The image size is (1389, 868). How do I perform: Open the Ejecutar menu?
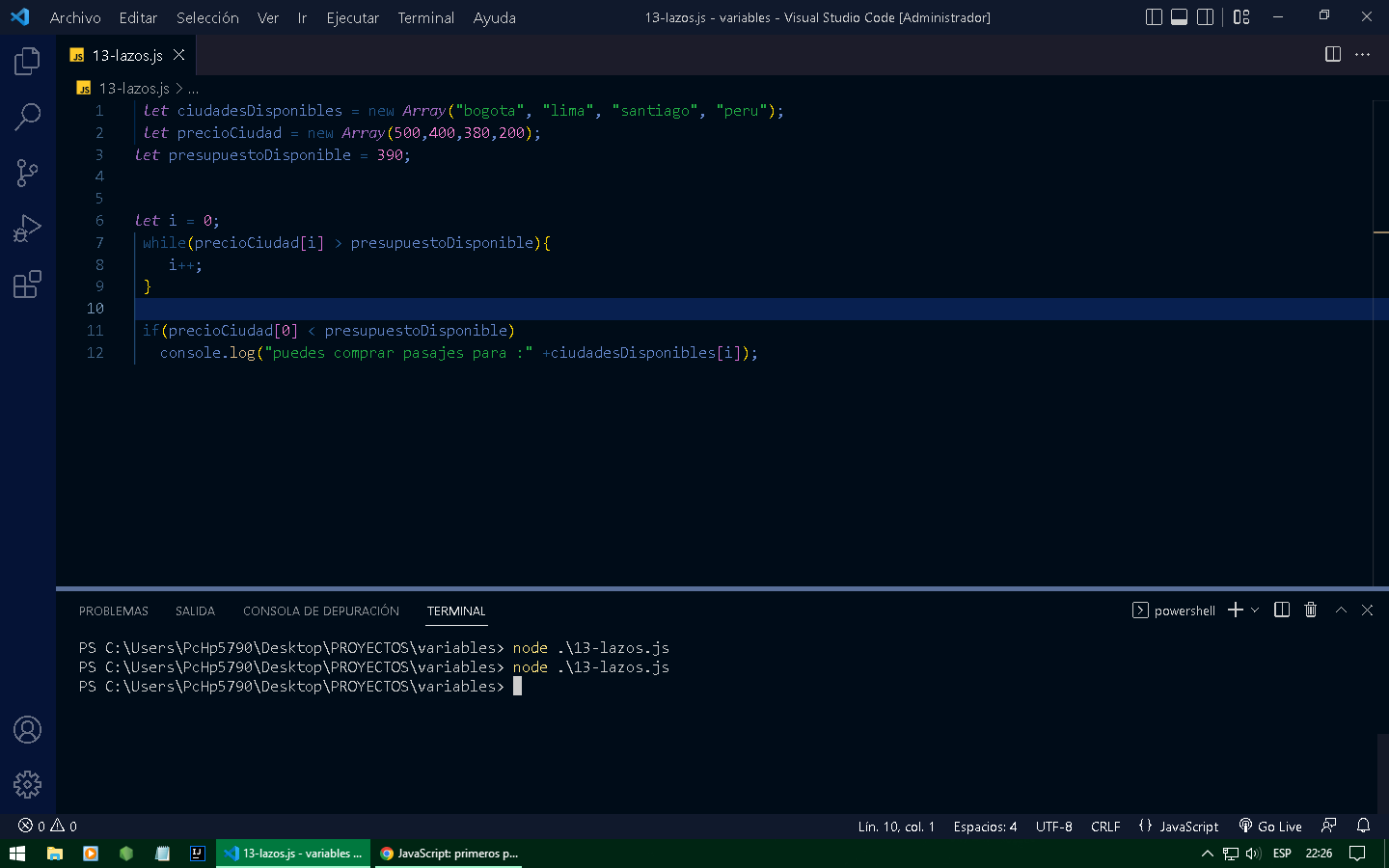[353, 17]
